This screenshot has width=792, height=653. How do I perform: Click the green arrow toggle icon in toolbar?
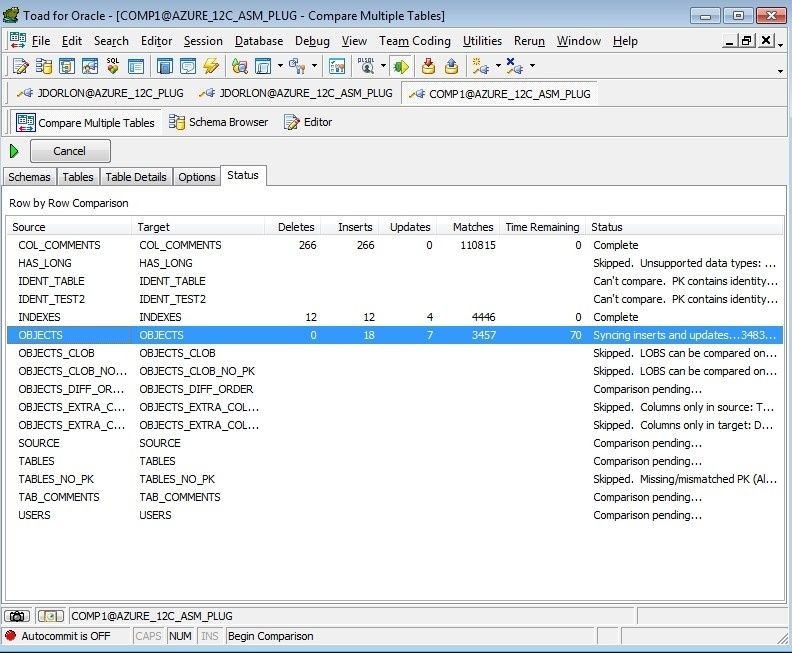pyautogui.click(x=401, y=66)
